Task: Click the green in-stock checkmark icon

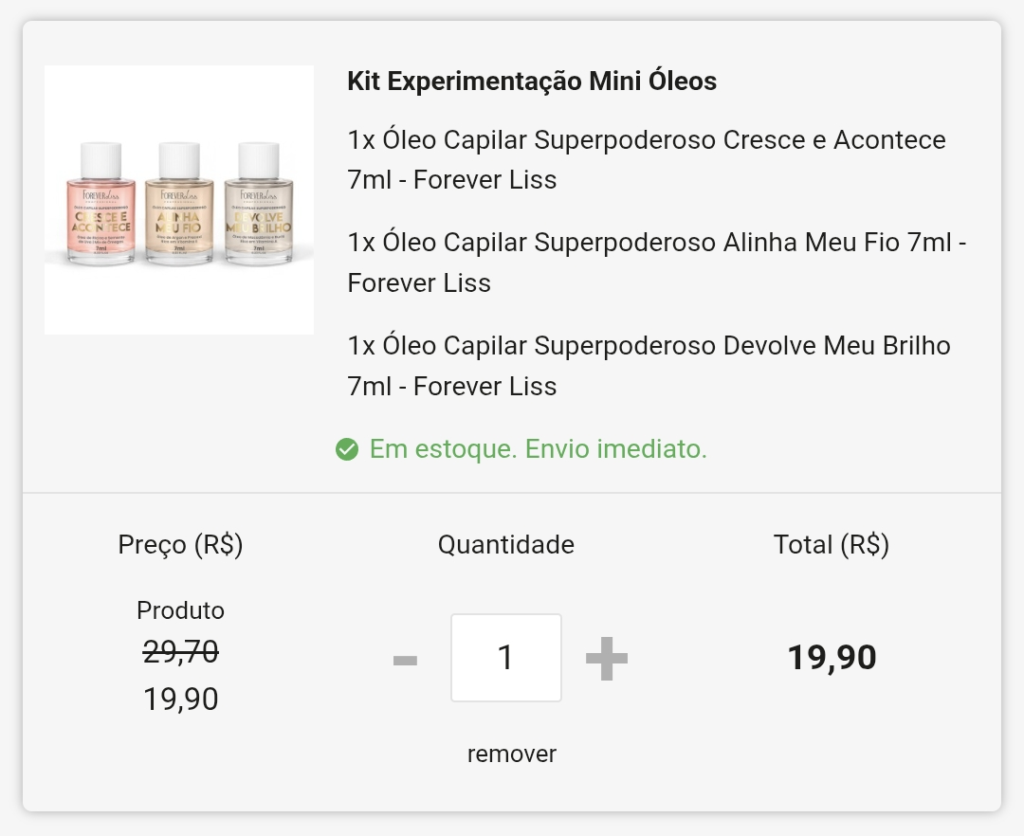Action: (x=347, y=450)
